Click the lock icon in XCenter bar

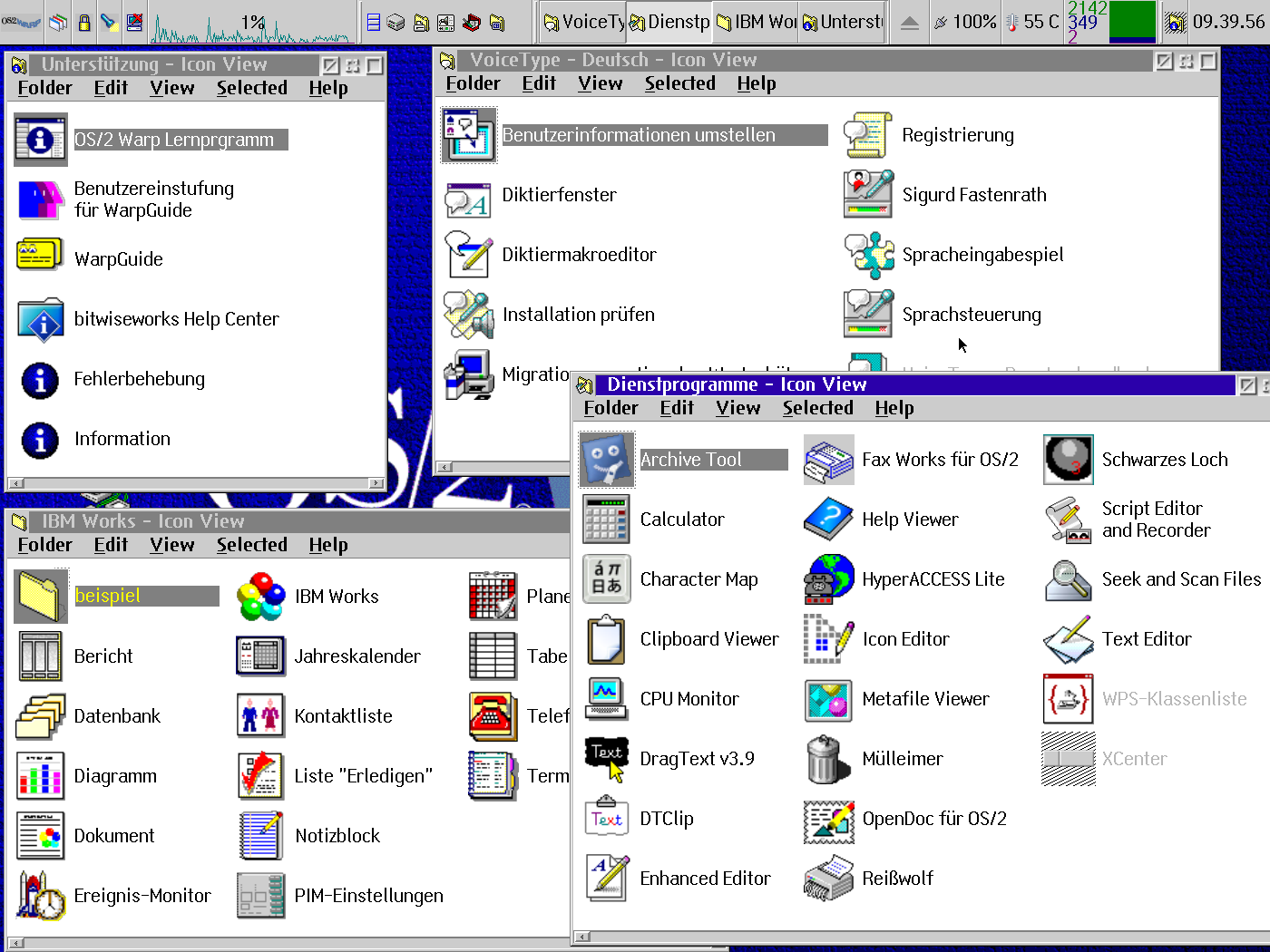(x=83, y=22)
